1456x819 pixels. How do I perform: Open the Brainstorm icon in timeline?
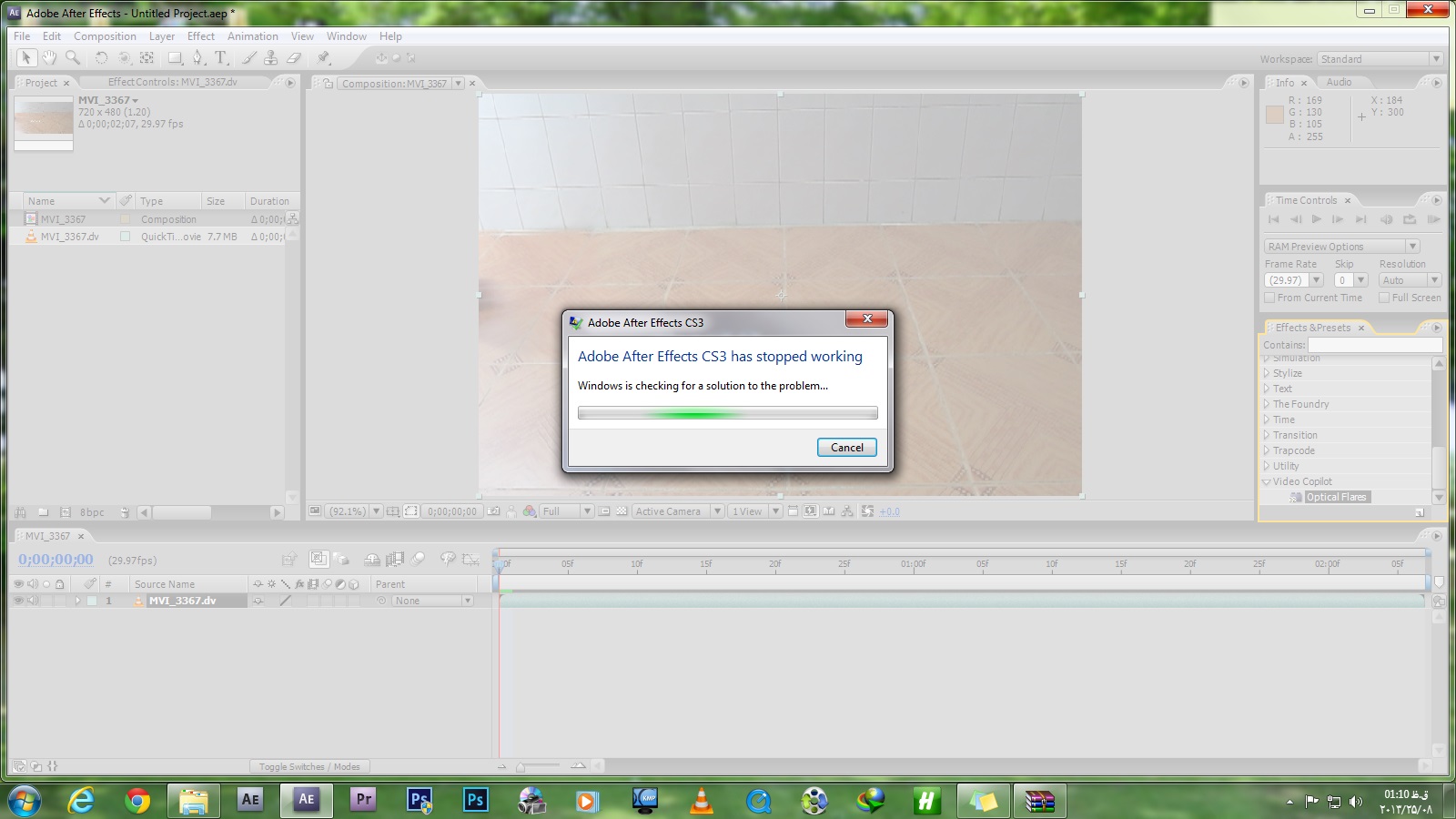(448, 559)
